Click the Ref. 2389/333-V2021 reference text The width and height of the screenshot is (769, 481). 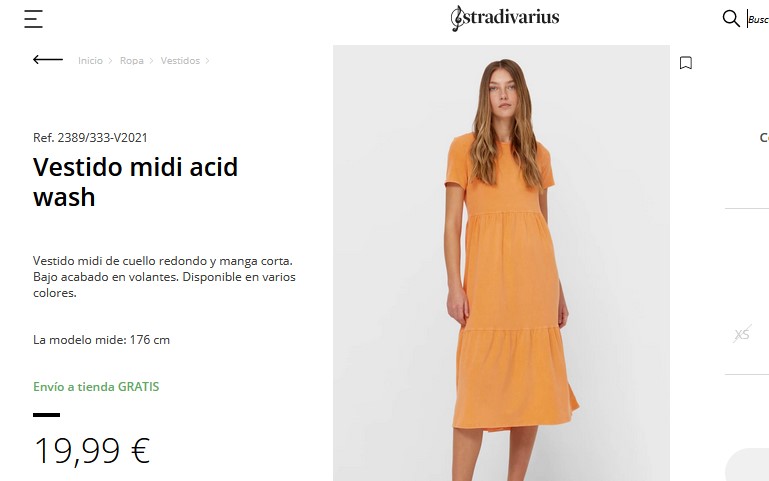90,138
